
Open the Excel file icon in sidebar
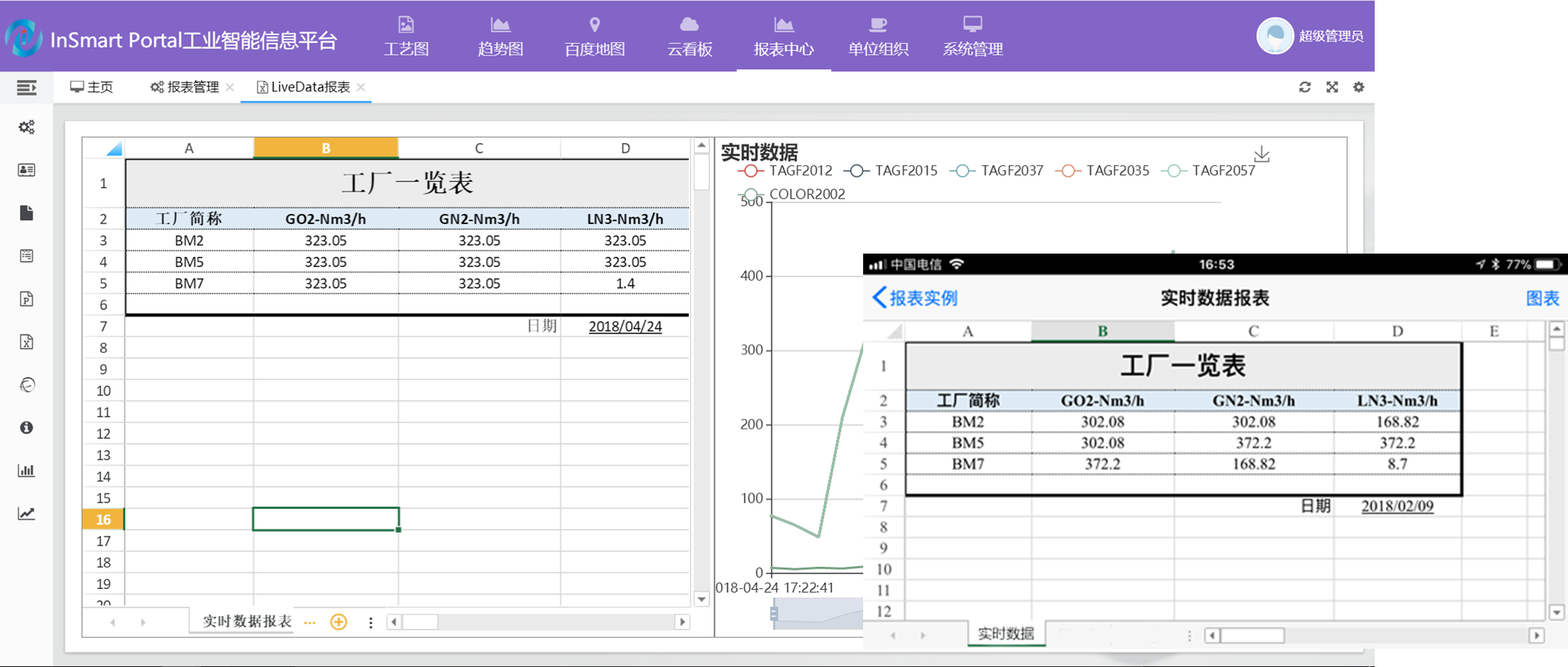pos(26,342)
